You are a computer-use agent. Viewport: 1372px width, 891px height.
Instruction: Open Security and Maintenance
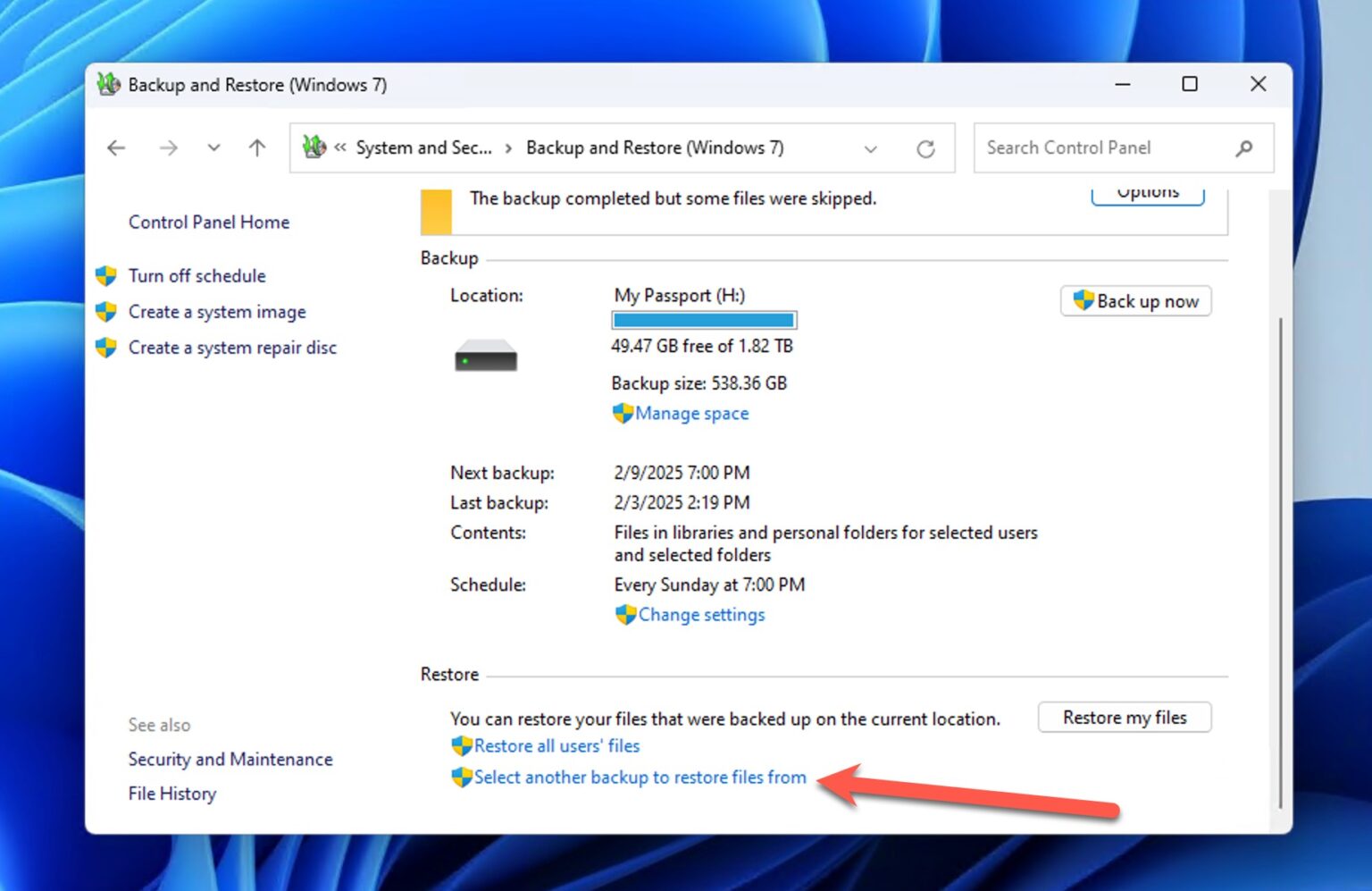(x=230, y=759)
